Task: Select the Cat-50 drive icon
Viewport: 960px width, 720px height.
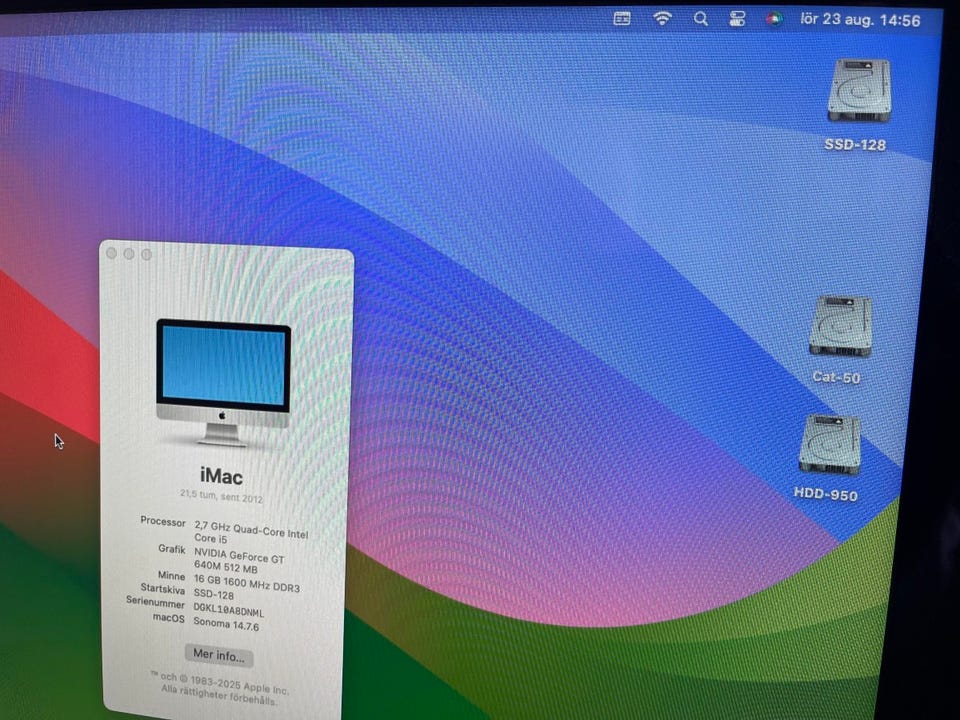Action: pos(841,326)
